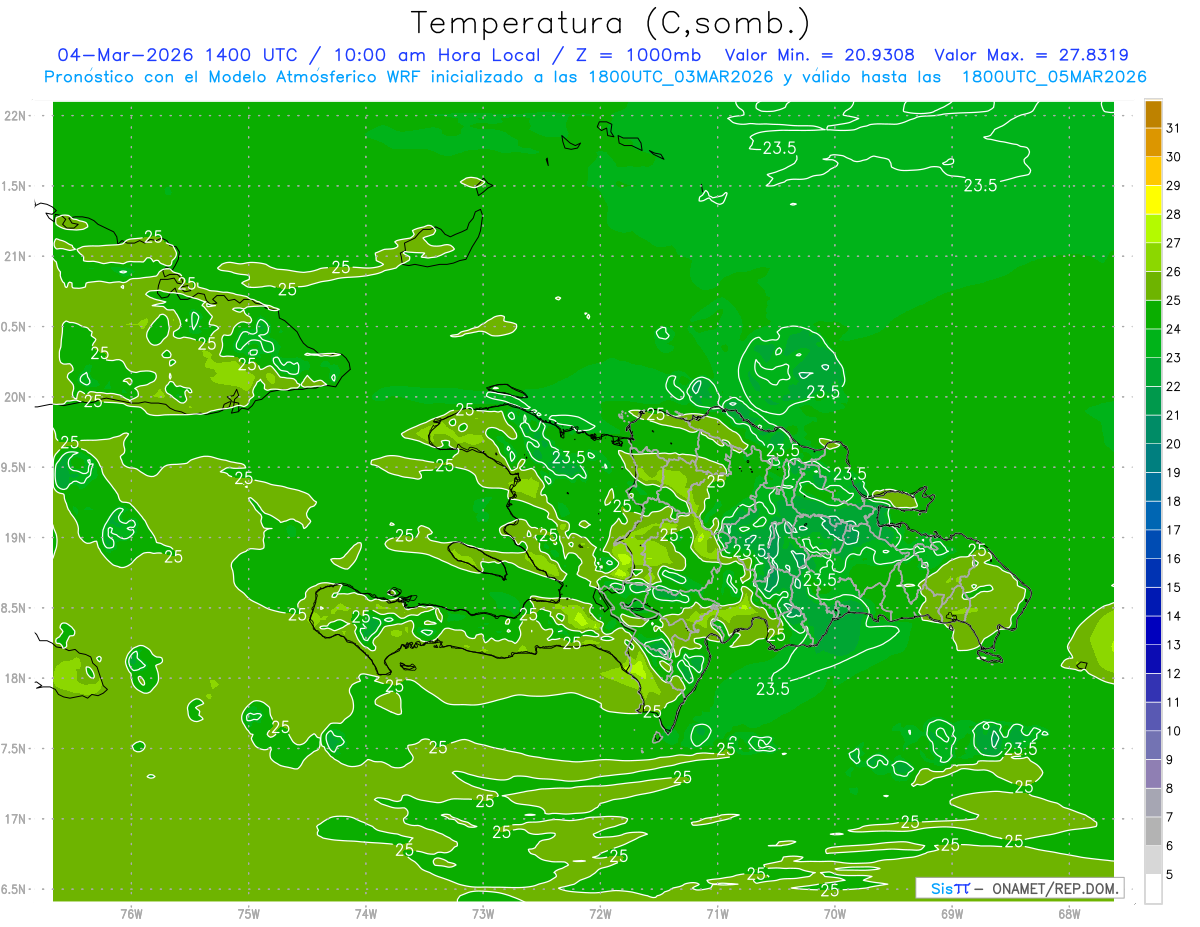Click the "71W" longitude axis label
Viewport: 1200px width, 927px height.
[717, 914]
